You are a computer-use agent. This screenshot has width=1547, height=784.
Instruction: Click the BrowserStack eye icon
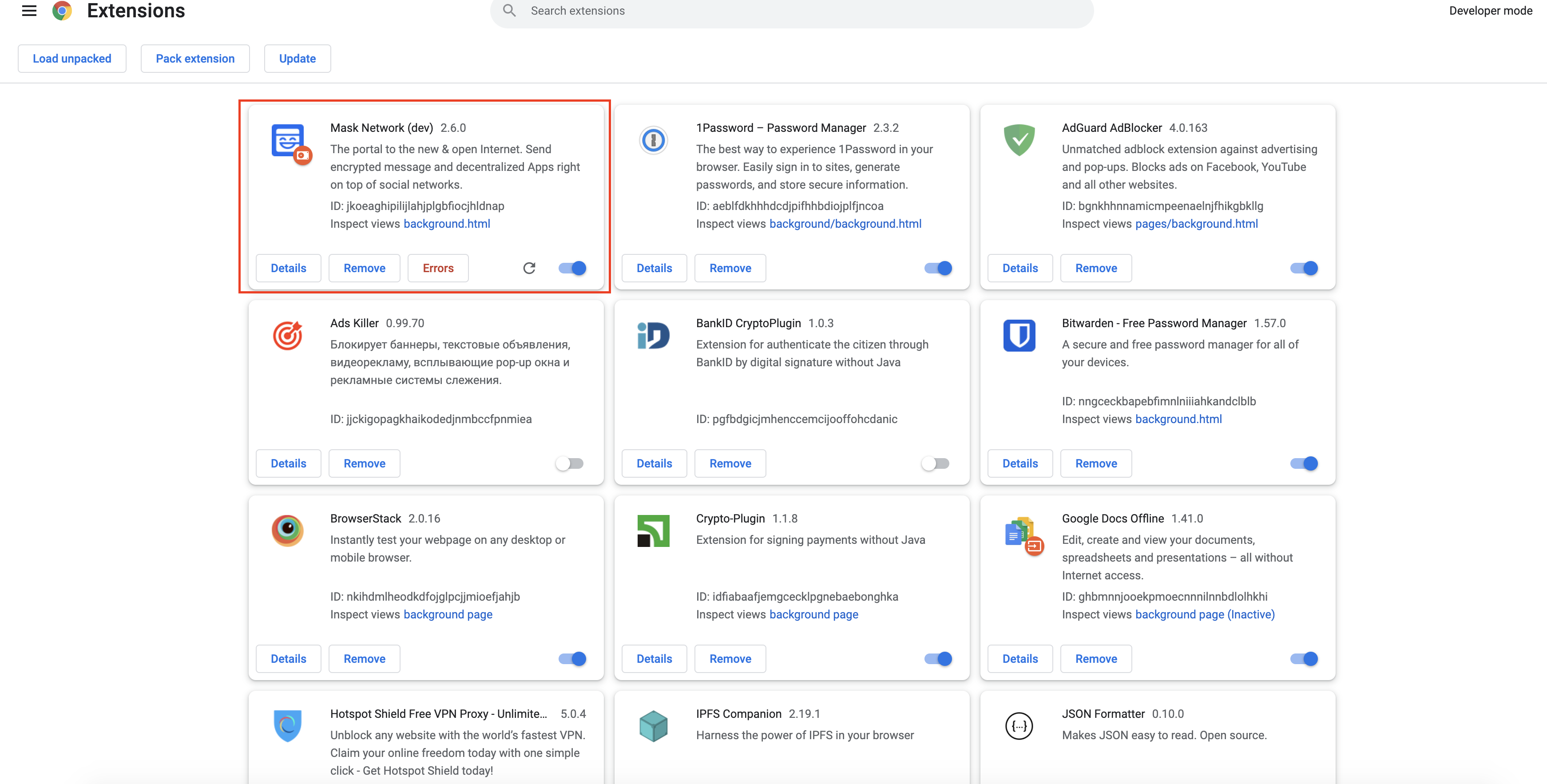pos(288,531)
